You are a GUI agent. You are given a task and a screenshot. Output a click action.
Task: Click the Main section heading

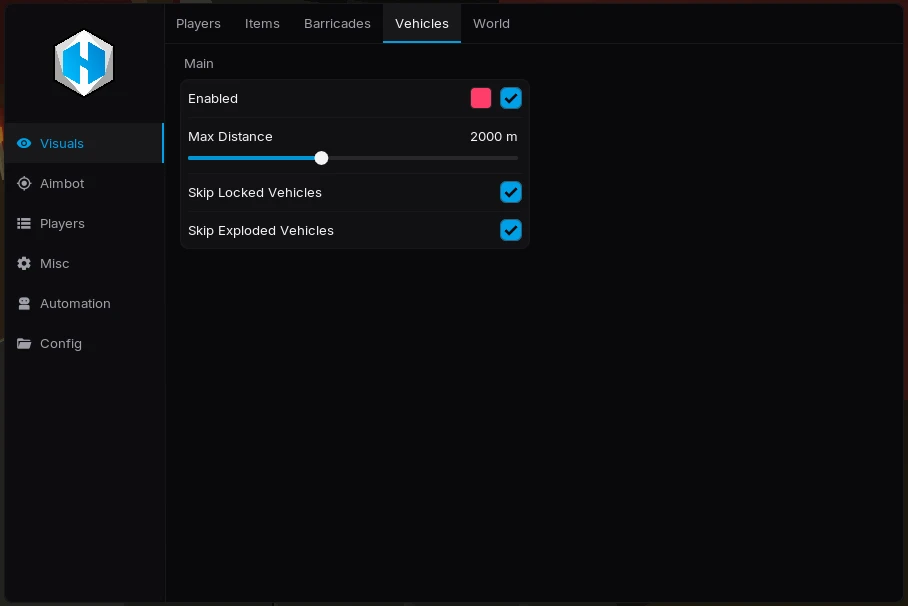tap(199, 63)
